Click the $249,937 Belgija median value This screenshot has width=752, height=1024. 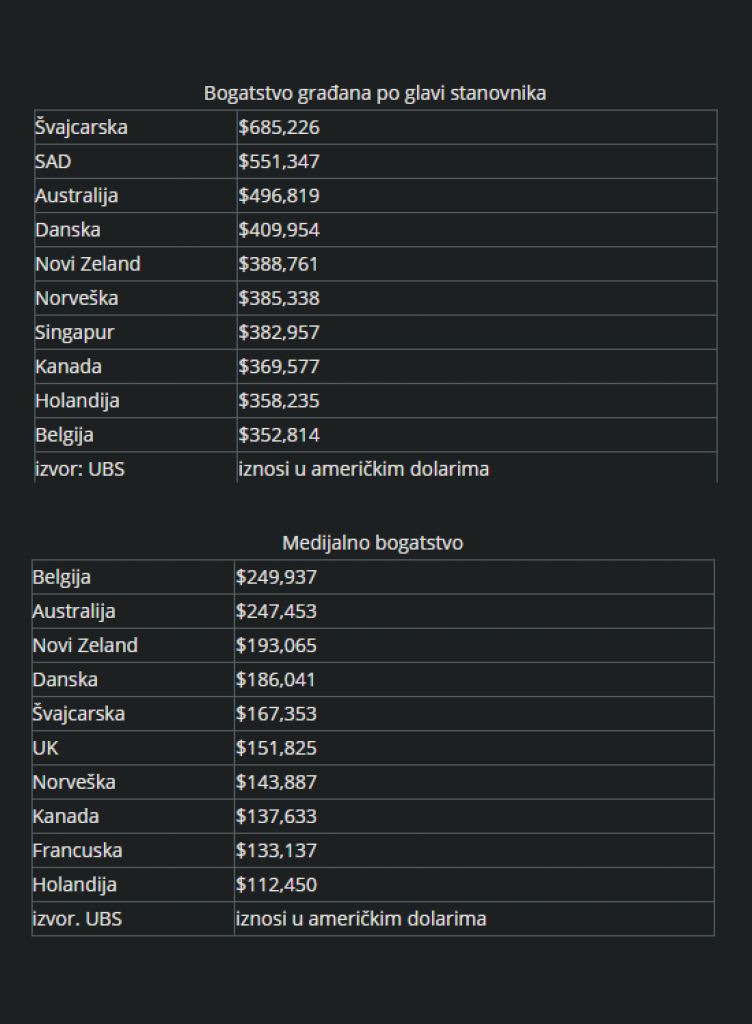(277, 577)
